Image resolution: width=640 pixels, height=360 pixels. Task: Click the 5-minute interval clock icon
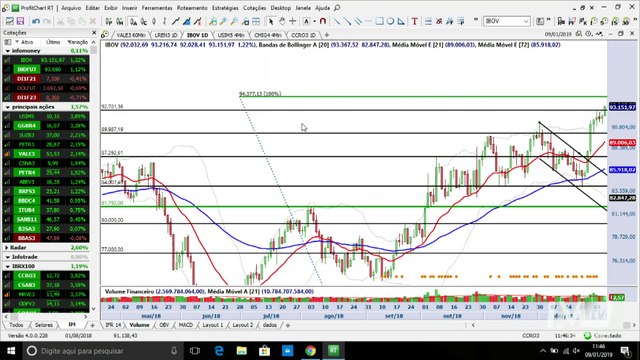pos(604,21)
